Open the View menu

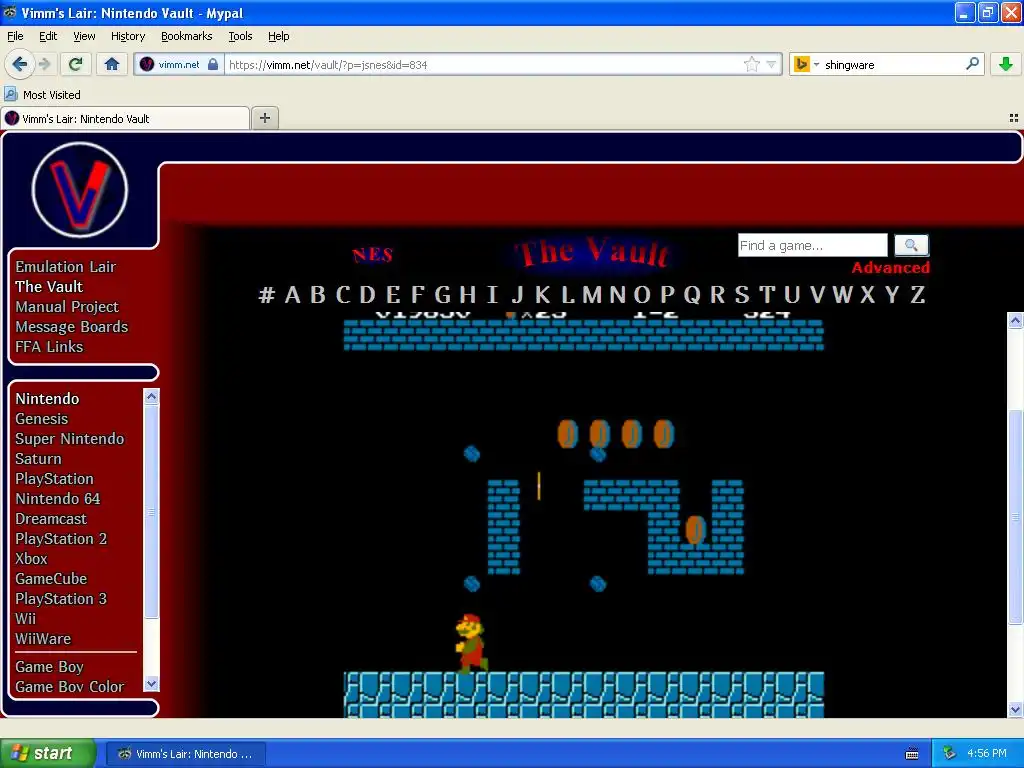point(84,36)
